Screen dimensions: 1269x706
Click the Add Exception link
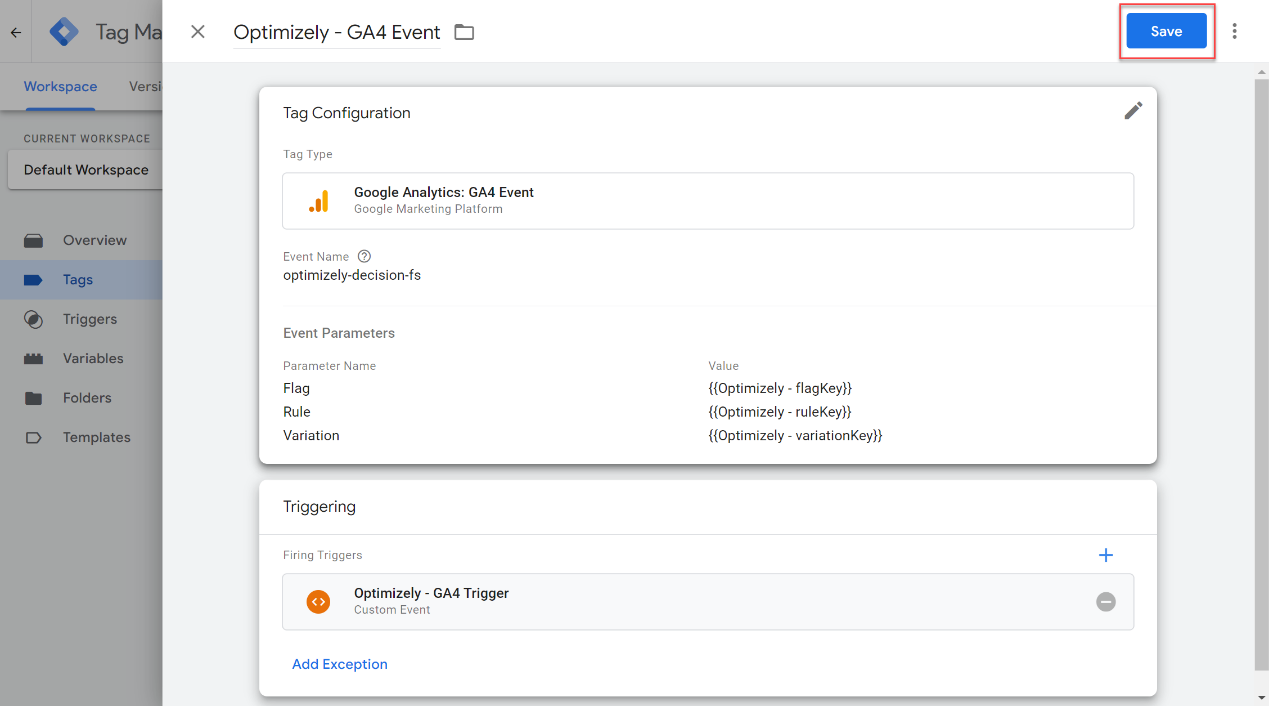(x=340, y=664)
